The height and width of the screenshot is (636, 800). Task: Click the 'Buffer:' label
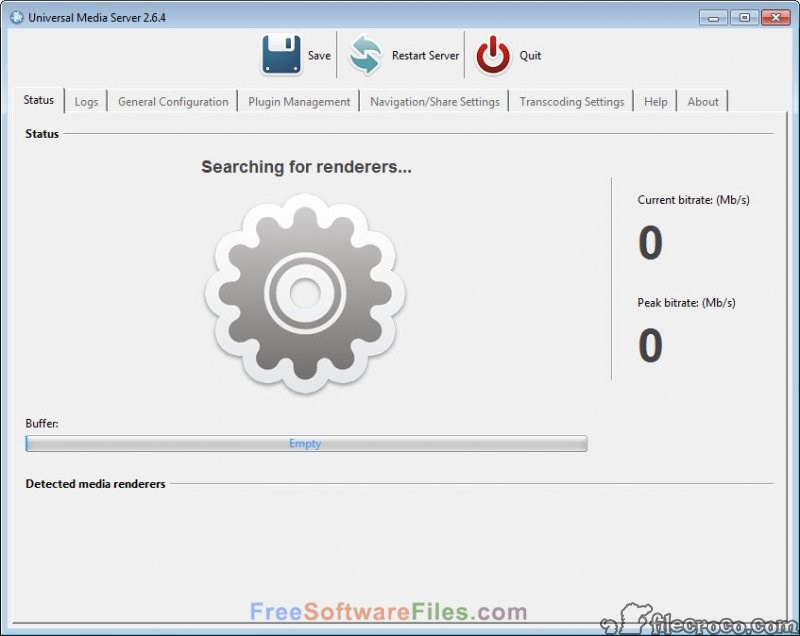[42, 423]
